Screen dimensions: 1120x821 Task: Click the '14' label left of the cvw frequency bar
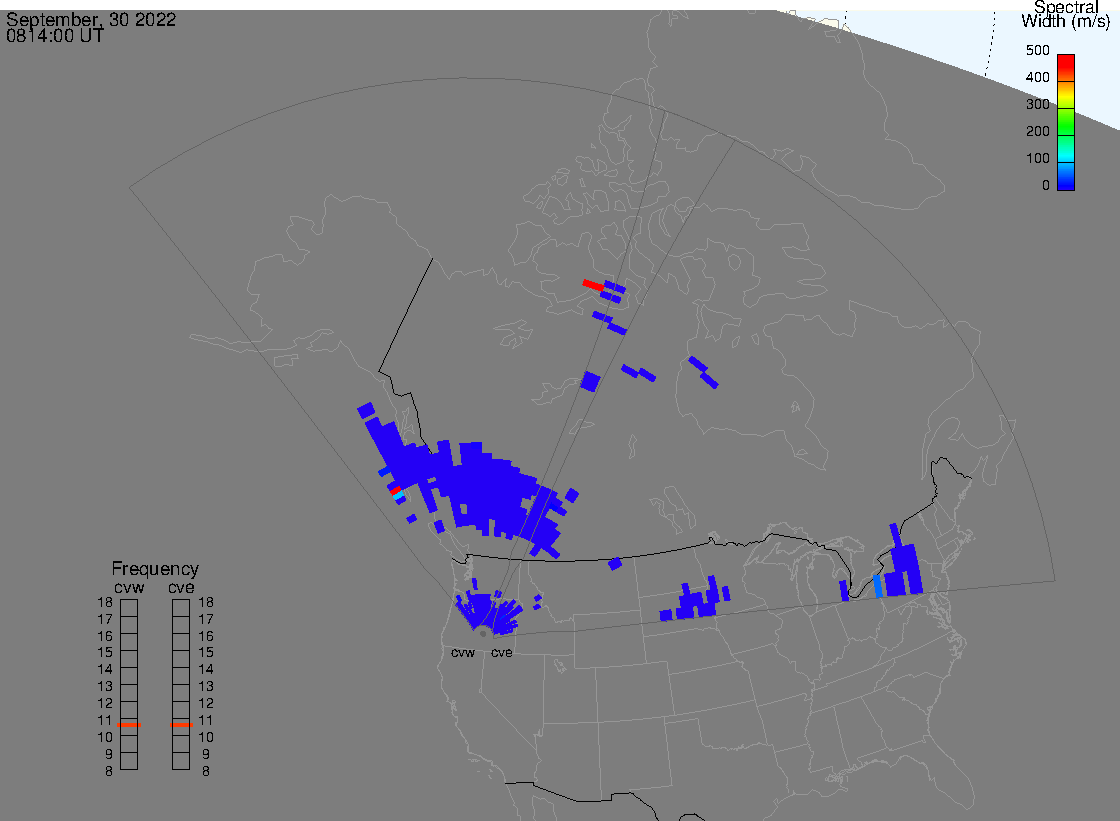(105, 670)
